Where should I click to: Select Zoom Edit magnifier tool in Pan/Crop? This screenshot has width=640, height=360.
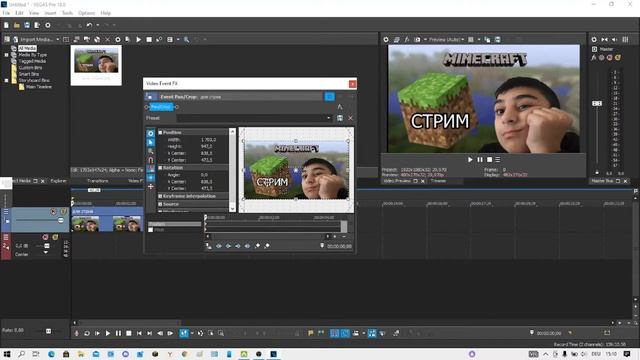click(x=151, y=151)
